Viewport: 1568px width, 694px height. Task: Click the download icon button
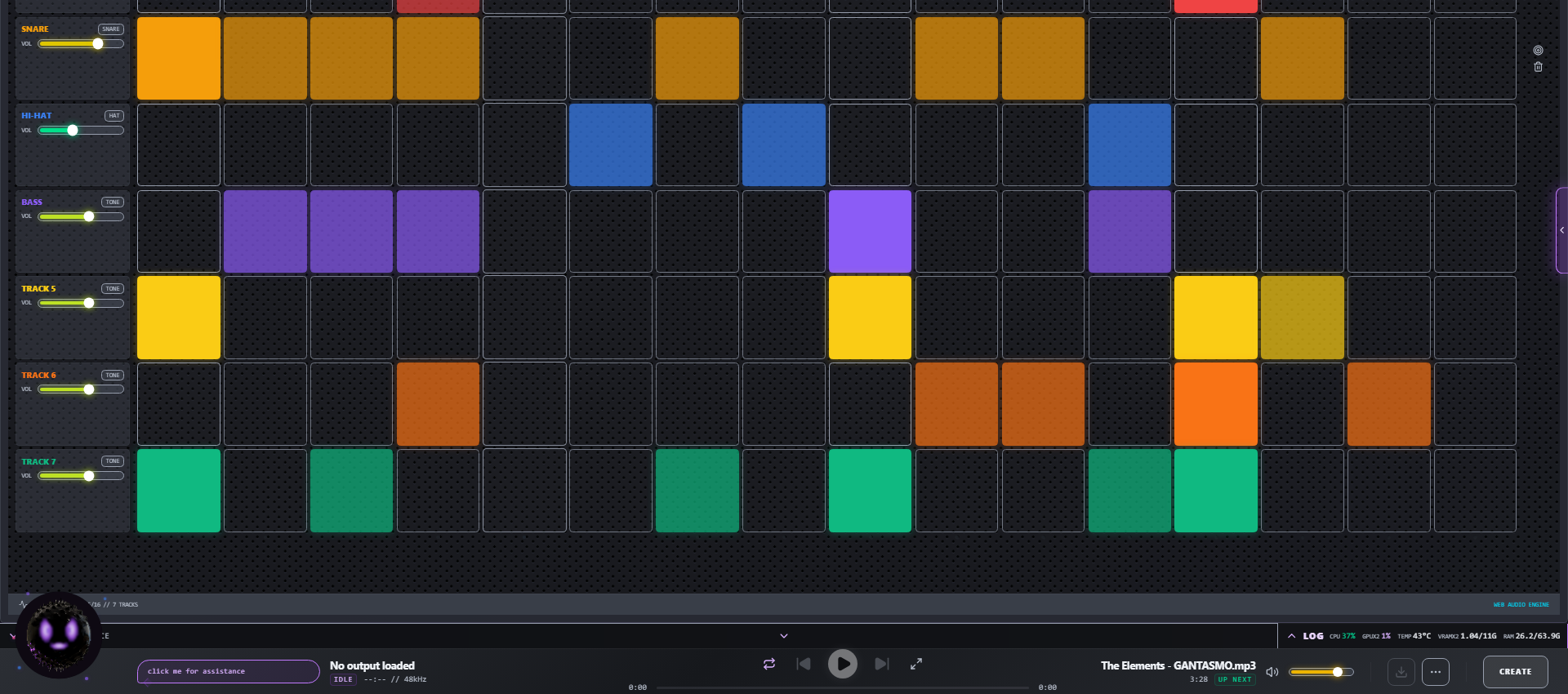1401,672
